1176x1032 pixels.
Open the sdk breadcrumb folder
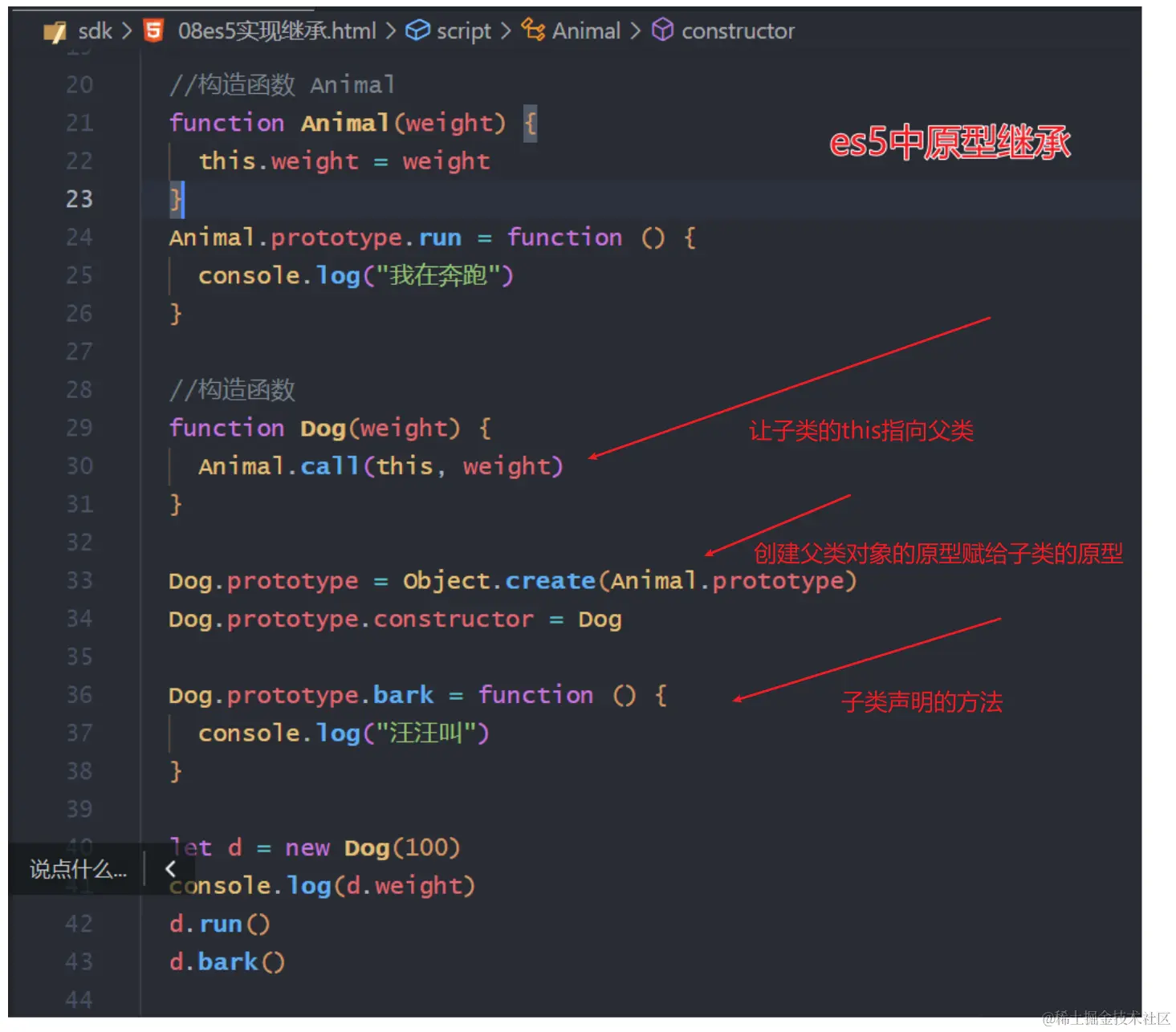pos(95,31)
